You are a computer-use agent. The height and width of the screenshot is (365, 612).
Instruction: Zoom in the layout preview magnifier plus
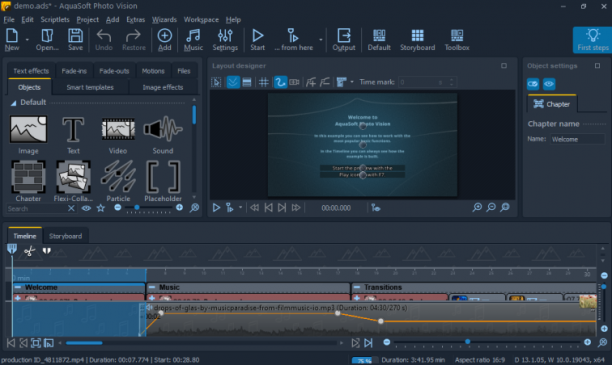[477, 207]
